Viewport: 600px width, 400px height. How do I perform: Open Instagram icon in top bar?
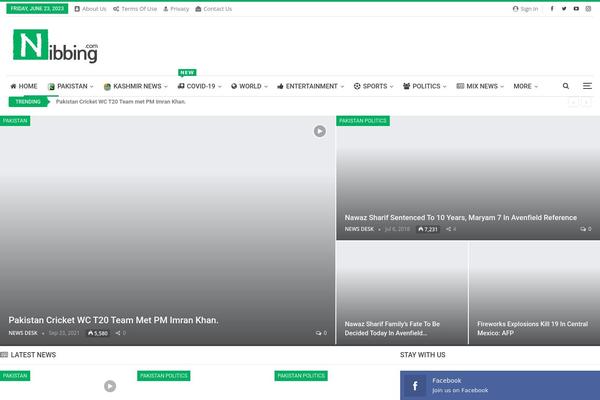click(x=588, y=8)
